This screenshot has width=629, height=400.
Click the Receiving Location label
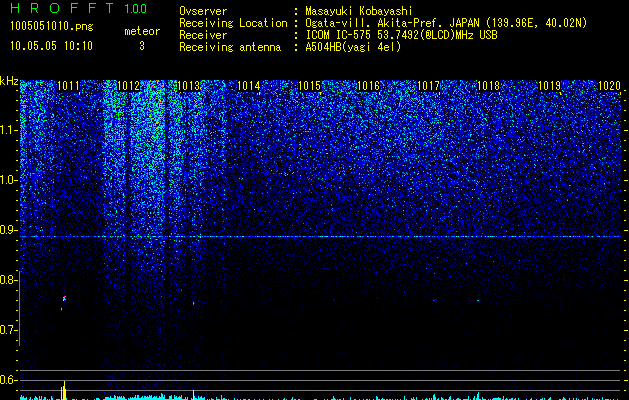click(233, 23)
